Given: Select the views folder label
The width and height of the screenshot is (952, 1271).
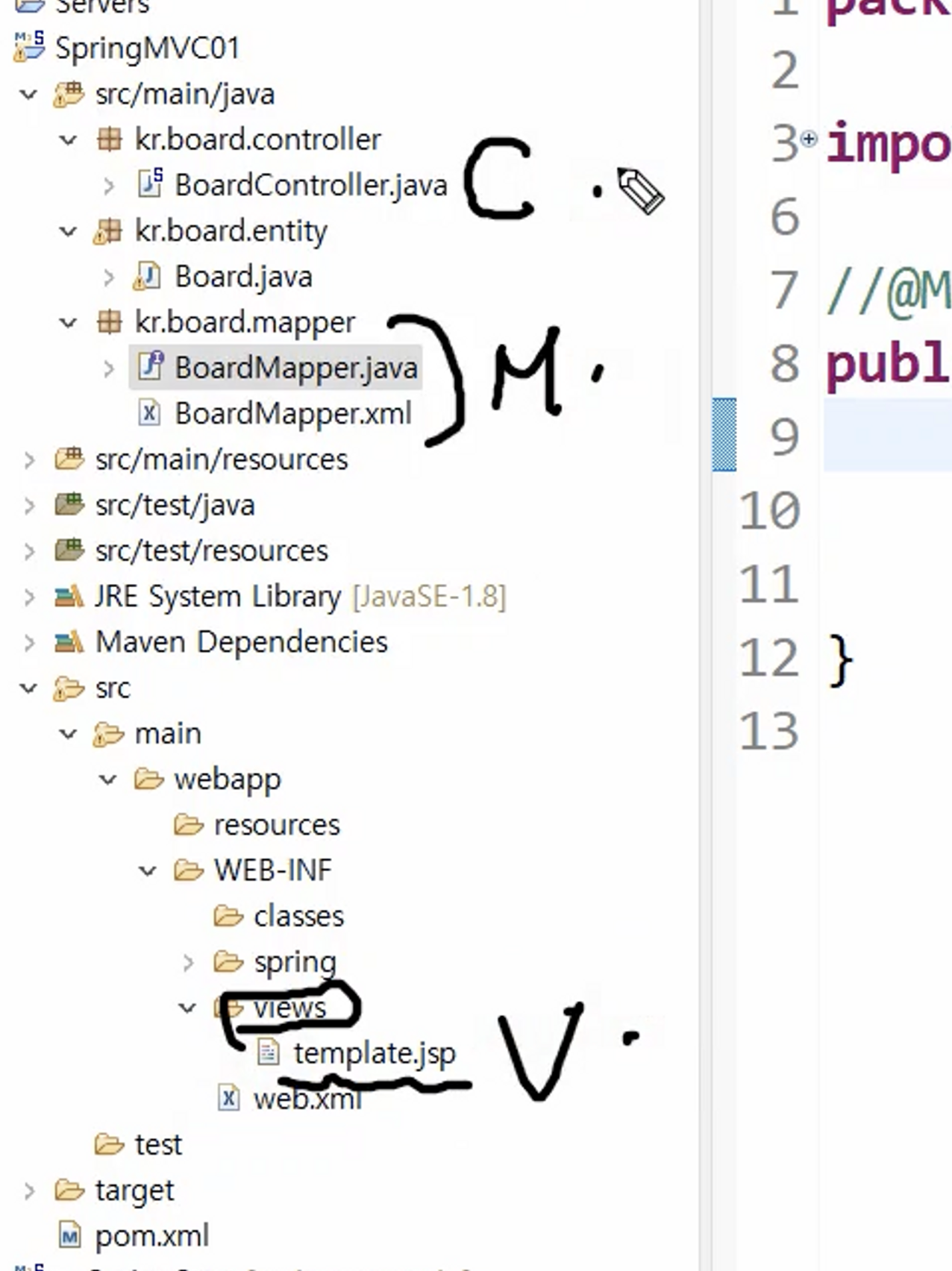Looking at the screenshot, I should (x=289, y=1008).
